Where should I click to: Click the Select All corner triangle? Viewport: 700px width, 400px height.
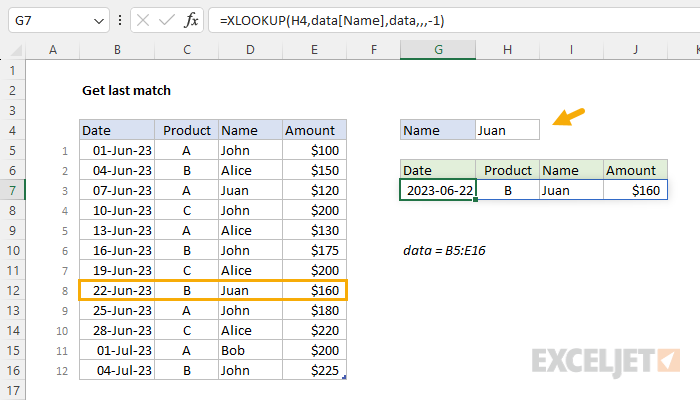click(x=16, y=50)
